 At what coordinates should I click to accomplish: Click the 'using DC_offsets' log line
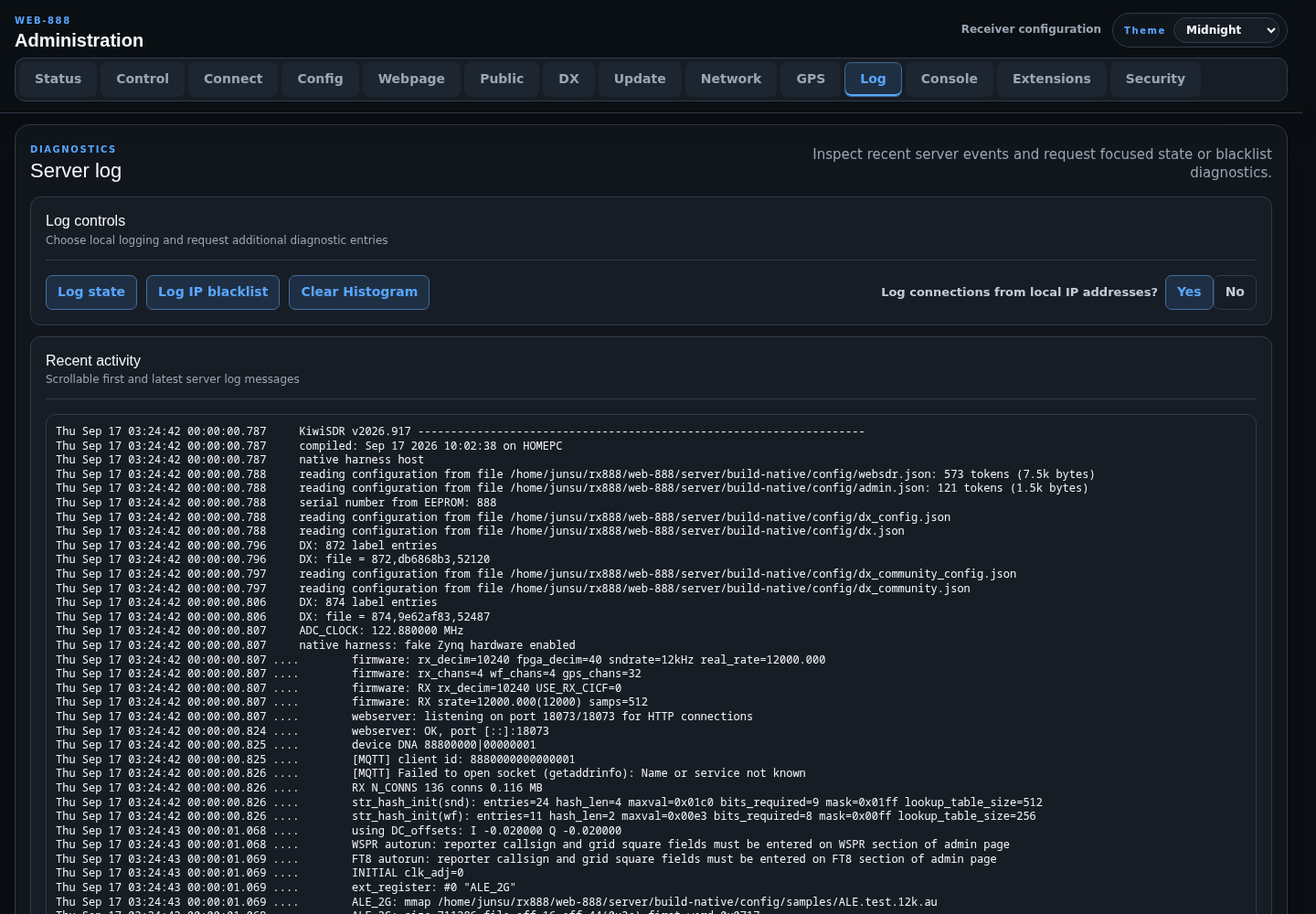point(338,831)
